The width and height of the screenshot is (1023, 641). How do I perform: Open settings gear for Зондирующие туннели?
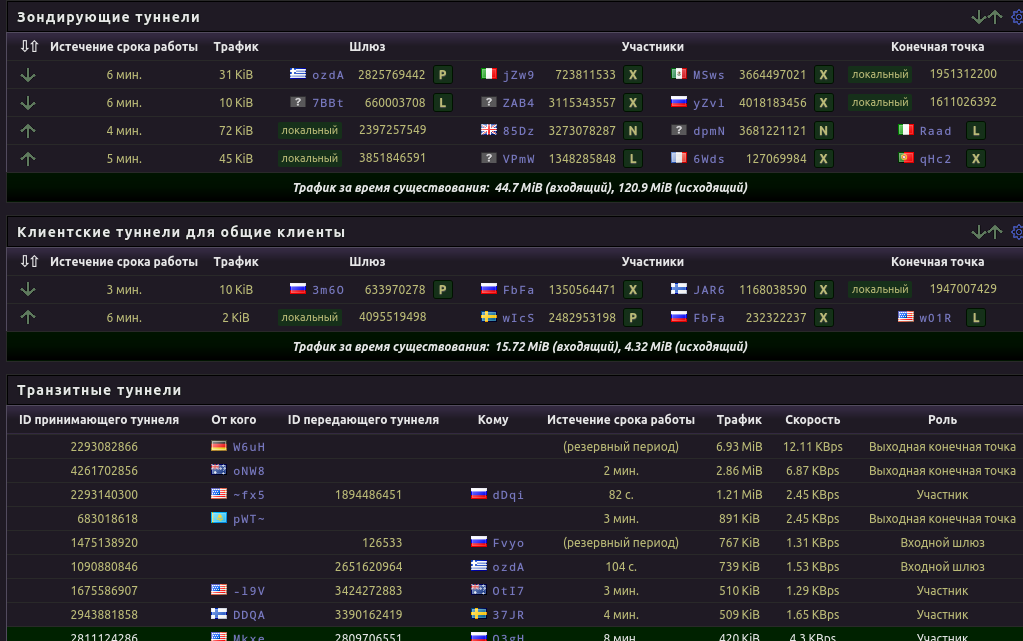1017,17
